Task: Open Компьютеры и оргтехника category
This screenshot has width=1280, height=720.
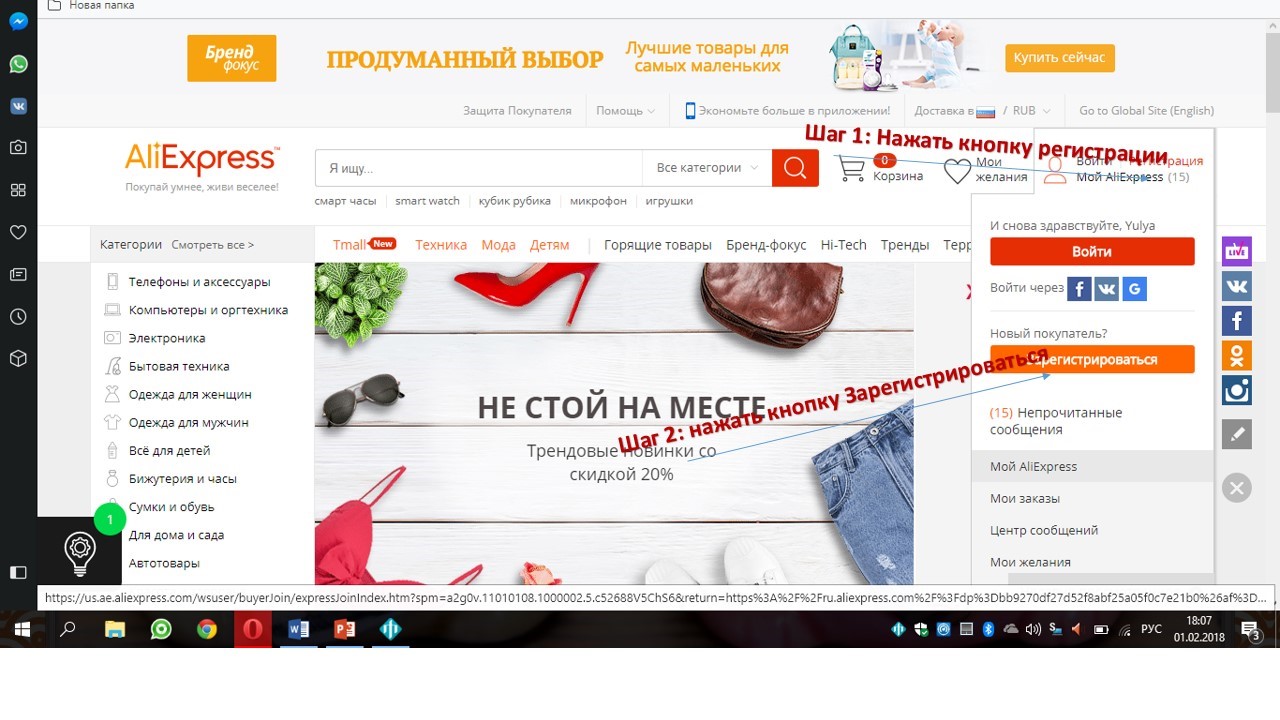Action: click(x=208, y=310)
